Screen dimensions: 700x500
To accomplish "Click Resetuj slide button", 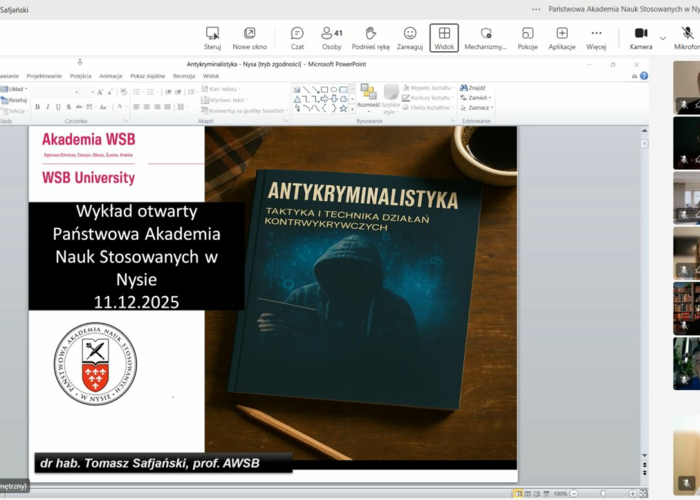I will tap(14, 100).
